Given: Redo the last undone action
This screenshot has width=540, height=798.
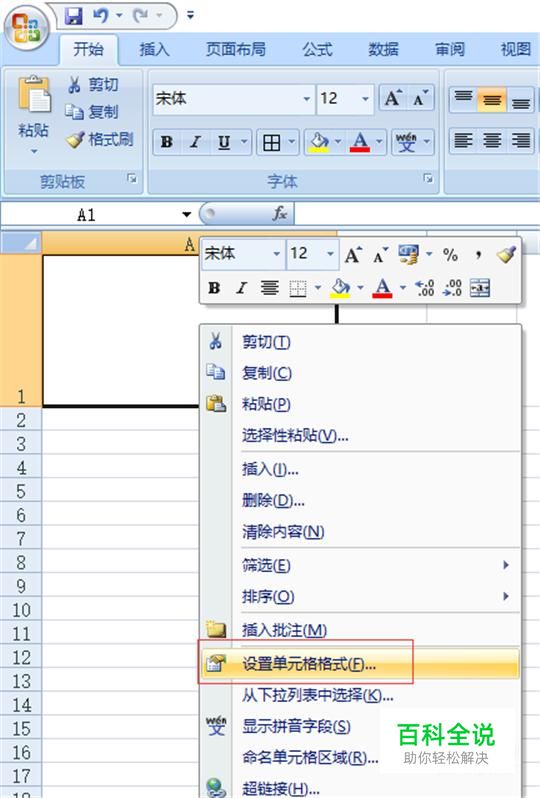Looking at the screenshot, I should tap(141, 16).
